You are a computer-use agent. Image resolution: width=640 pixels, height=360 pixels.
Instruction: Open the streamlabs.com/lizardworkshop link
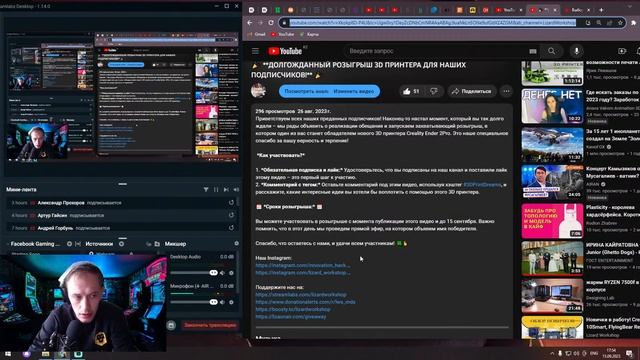[x=301, y=294]
